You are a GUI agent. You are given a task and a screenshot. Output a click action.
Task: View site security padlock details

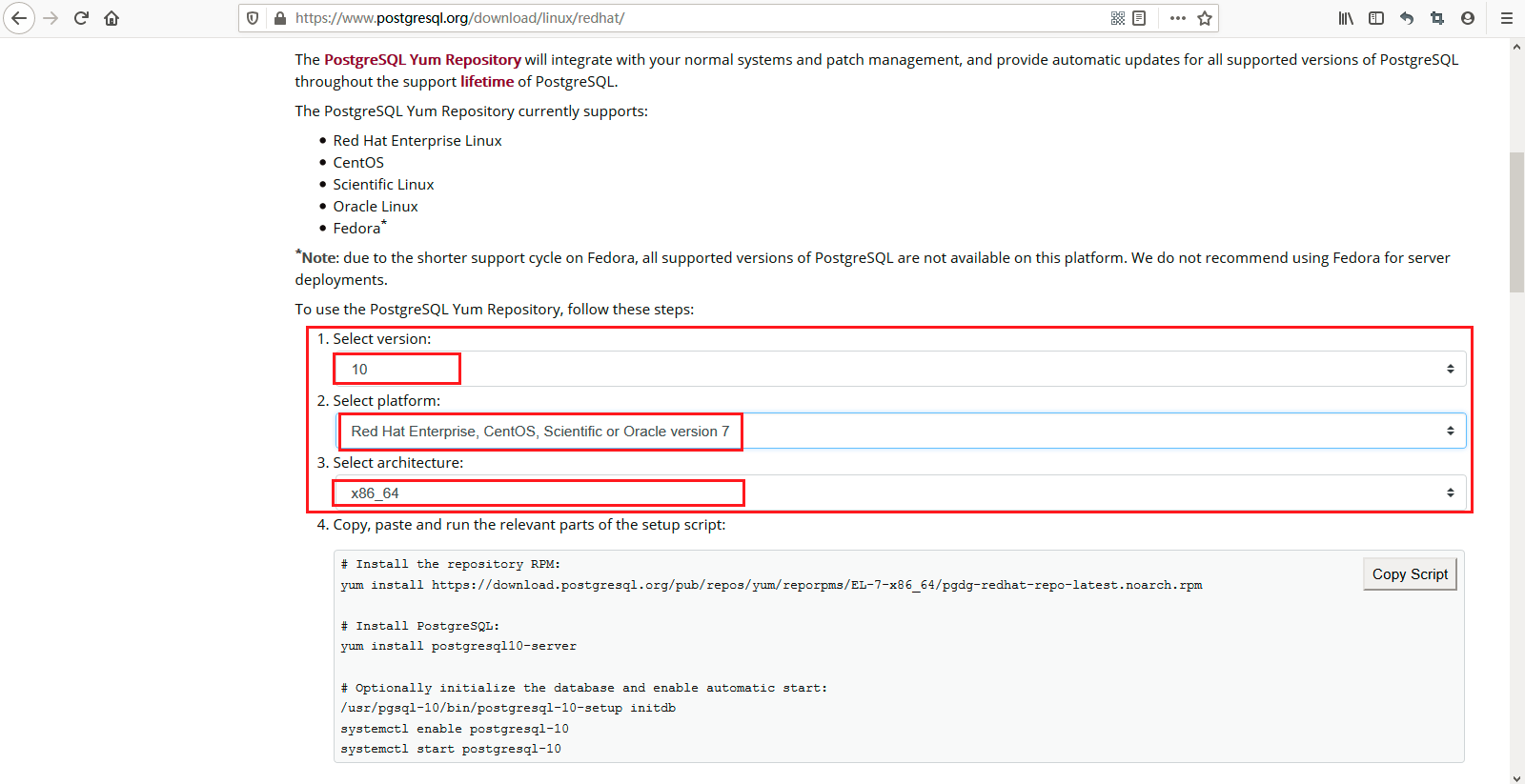[x=280, y=18]
